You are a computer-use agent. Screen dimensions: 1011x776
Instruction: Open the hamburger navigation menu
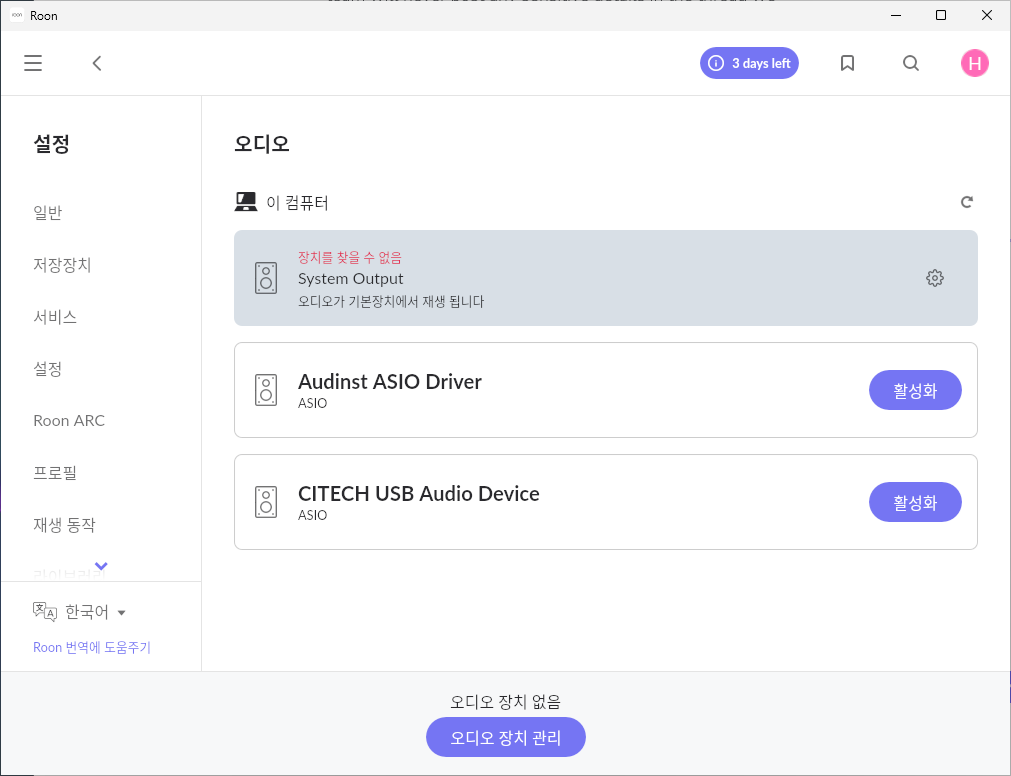tap(33, 64)
